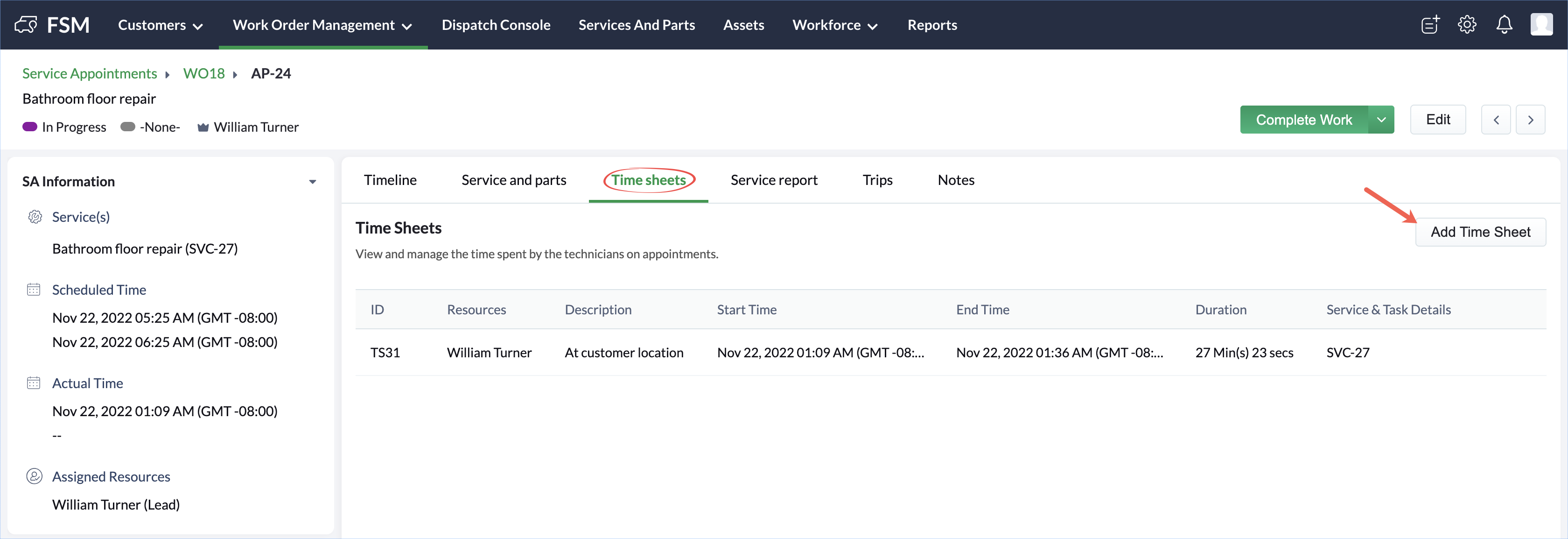The height and width of the screenshot is (539, 1568).
Task: Open the notifications bell
Action: (x=1504, y=25)
